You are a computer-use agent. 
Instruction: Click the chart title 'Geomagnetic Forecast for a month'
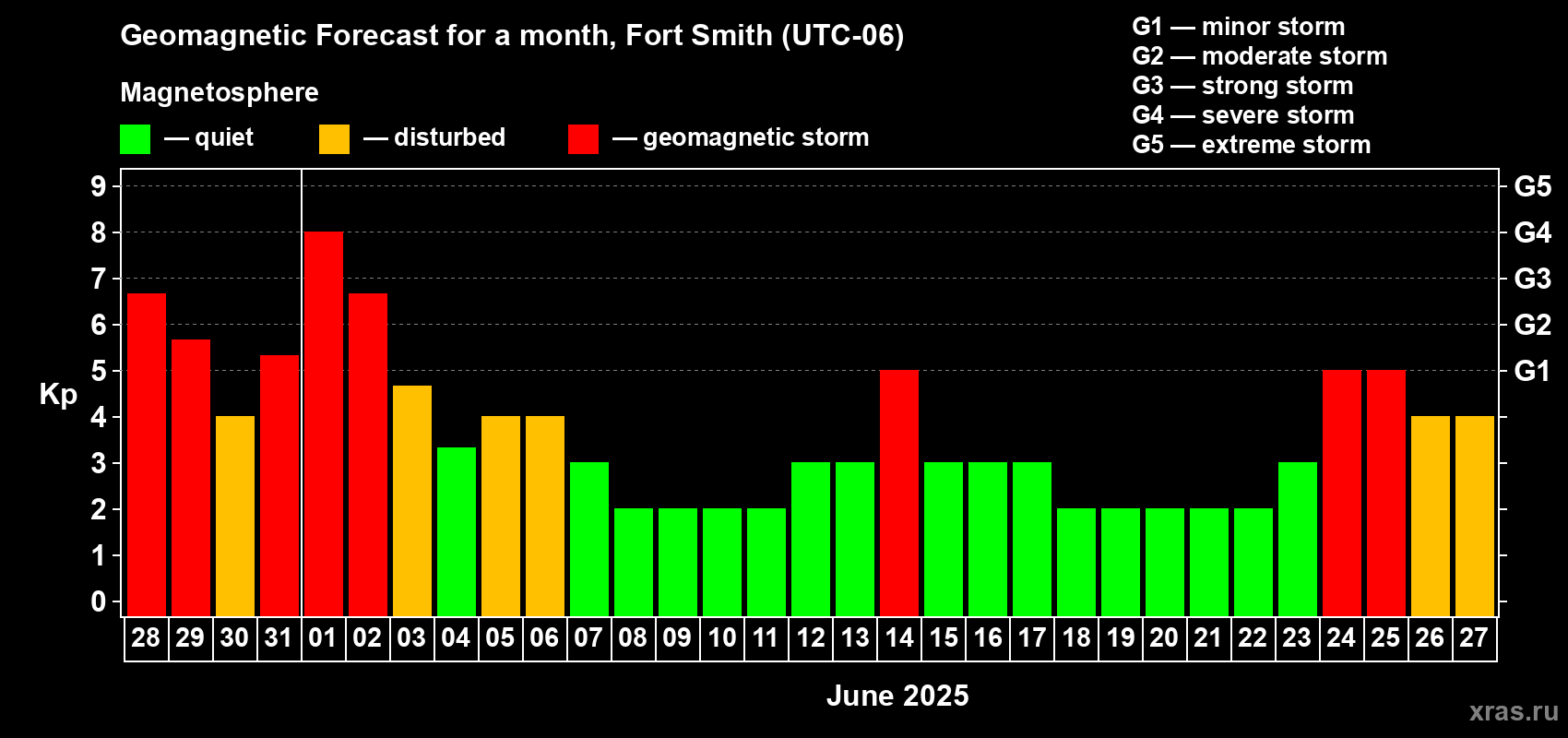click(368, 35)
